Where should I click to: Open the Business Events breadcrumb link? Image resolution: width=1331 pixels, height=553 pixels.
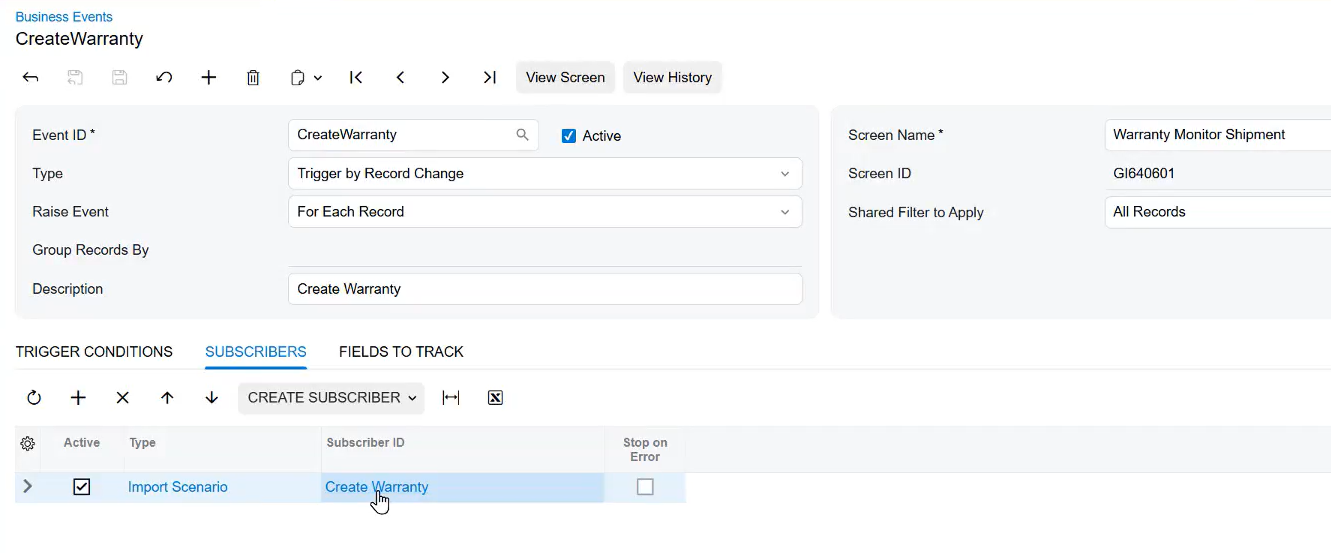(64, 17)
